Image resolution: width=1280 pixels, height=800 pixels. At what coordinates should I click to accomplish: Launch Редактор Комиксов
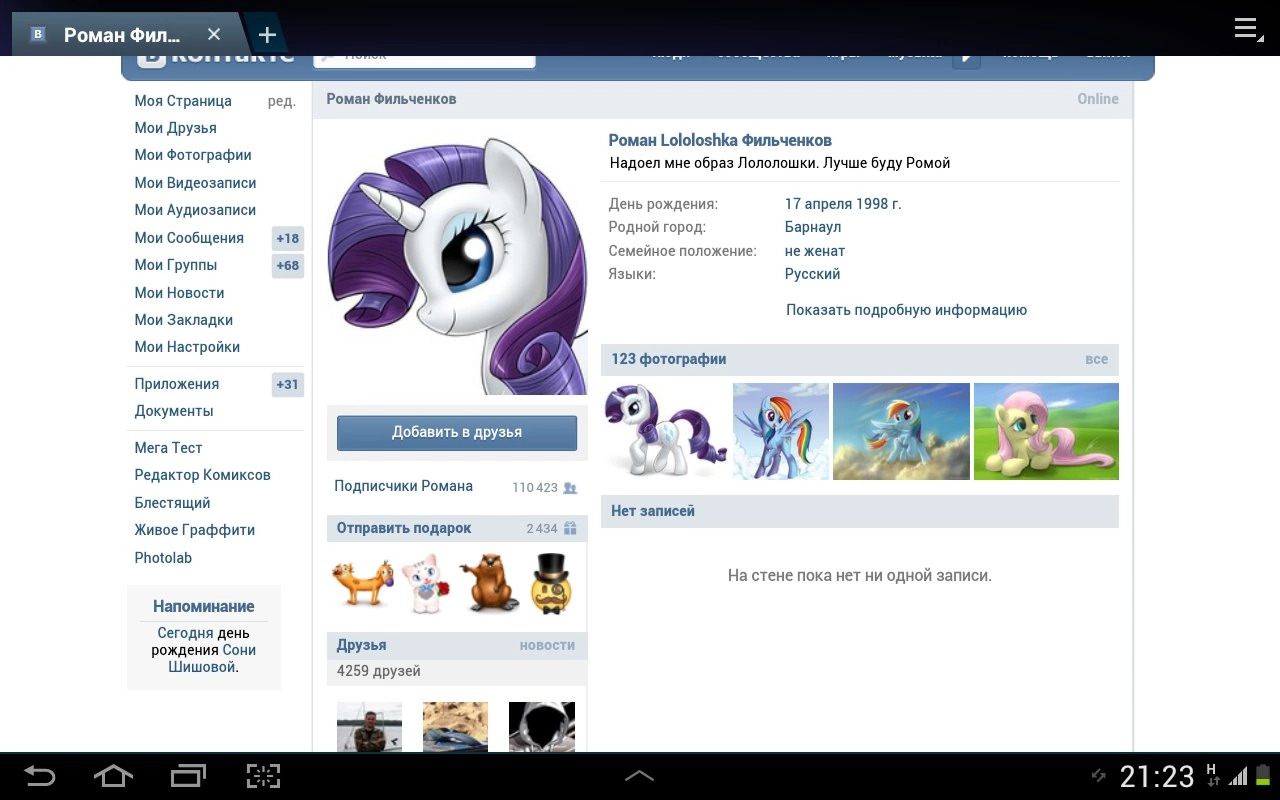pos(203,475)
